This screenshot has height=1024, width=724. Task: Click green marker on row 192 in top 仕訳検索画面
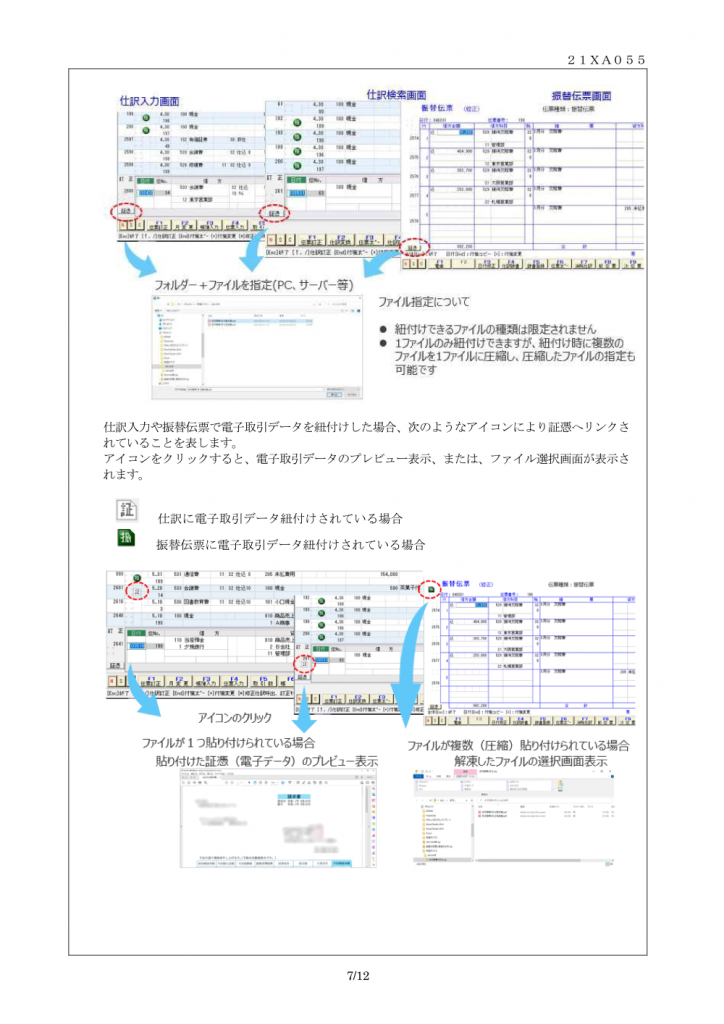click(x=297, y=122)
